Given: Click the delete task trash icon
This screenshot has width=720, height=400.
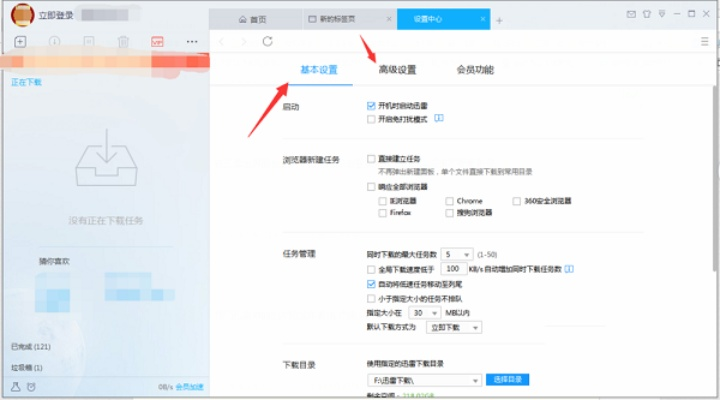Looking at the screenshot, I should (x=123, y=42).
